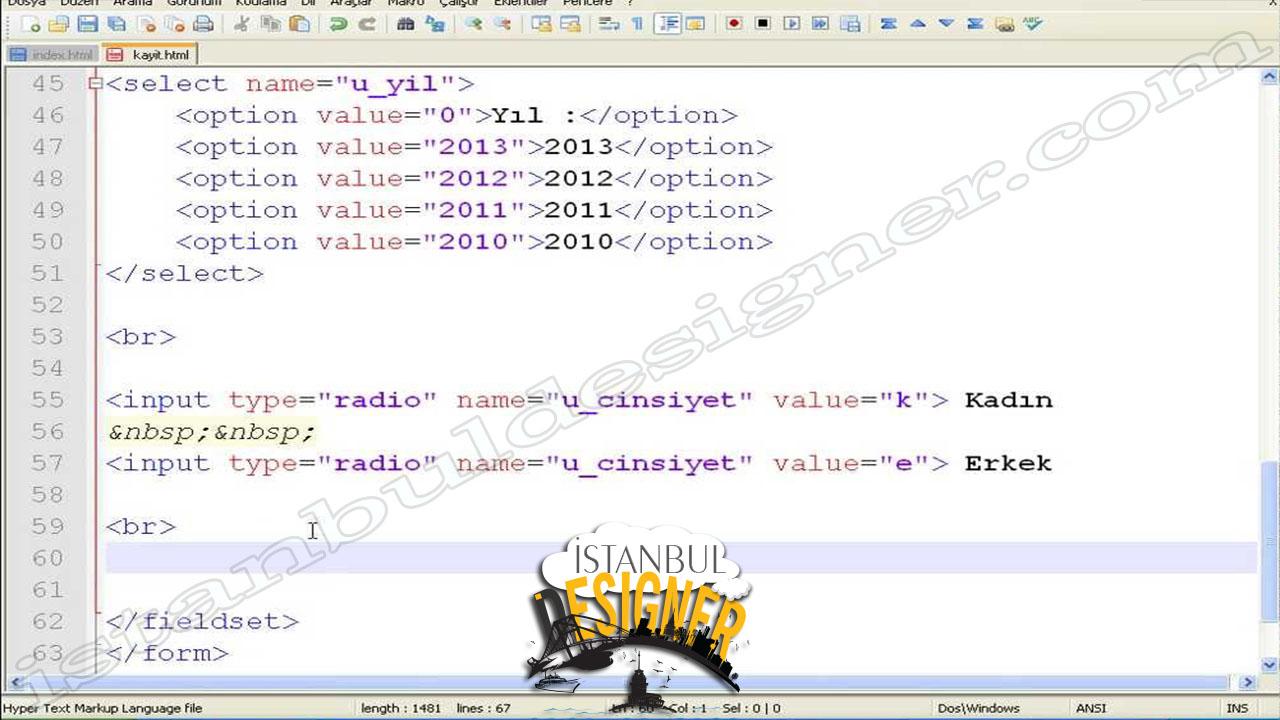Toggle the indent guide icon
This screenshot has width=1280, height=720.
coord(667,24)
